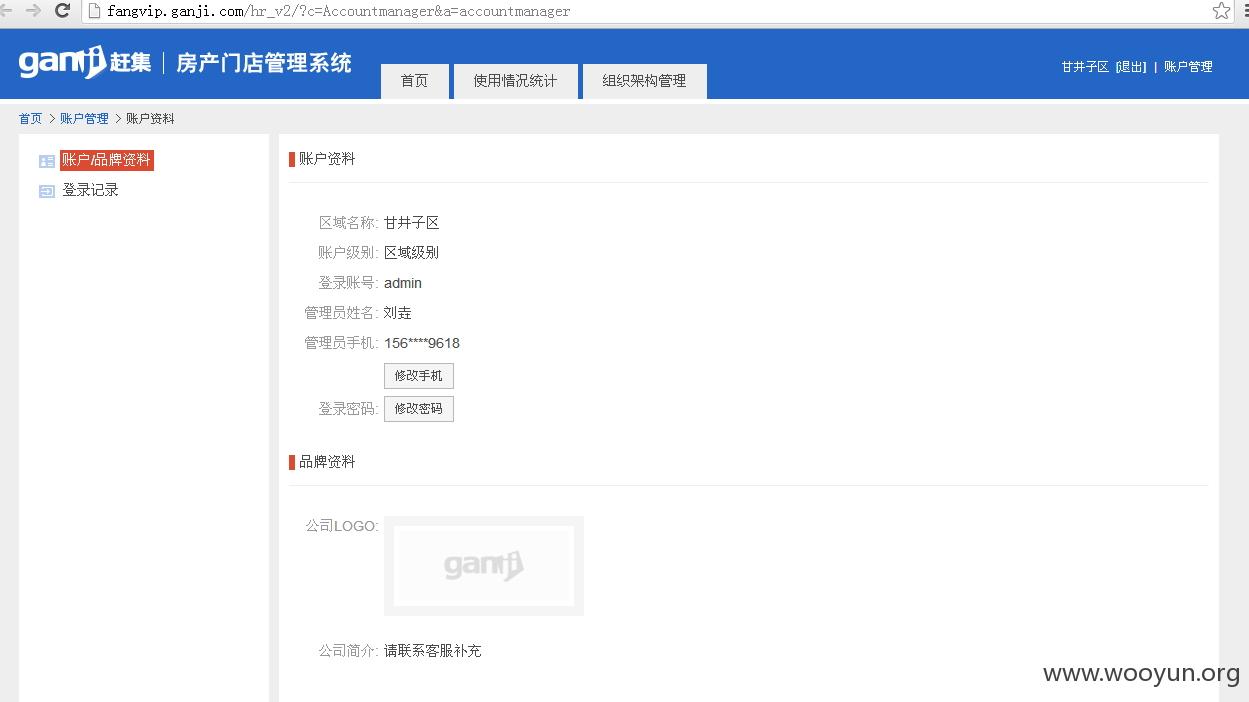Focus the browser address bar URL
Screen dimensions: 1249x702
pos(338,11)
